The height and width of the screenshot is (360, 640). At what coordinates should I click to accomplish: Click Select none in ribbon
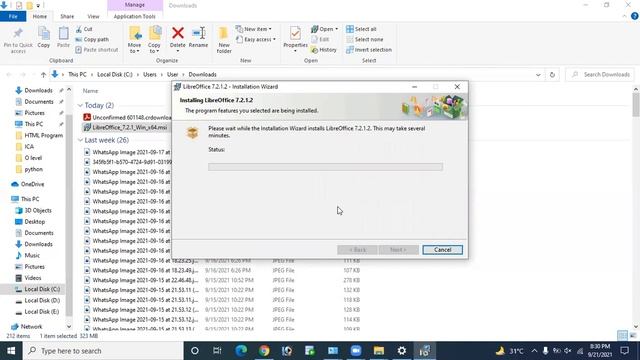pyautogui.click(x=364, y=40)
